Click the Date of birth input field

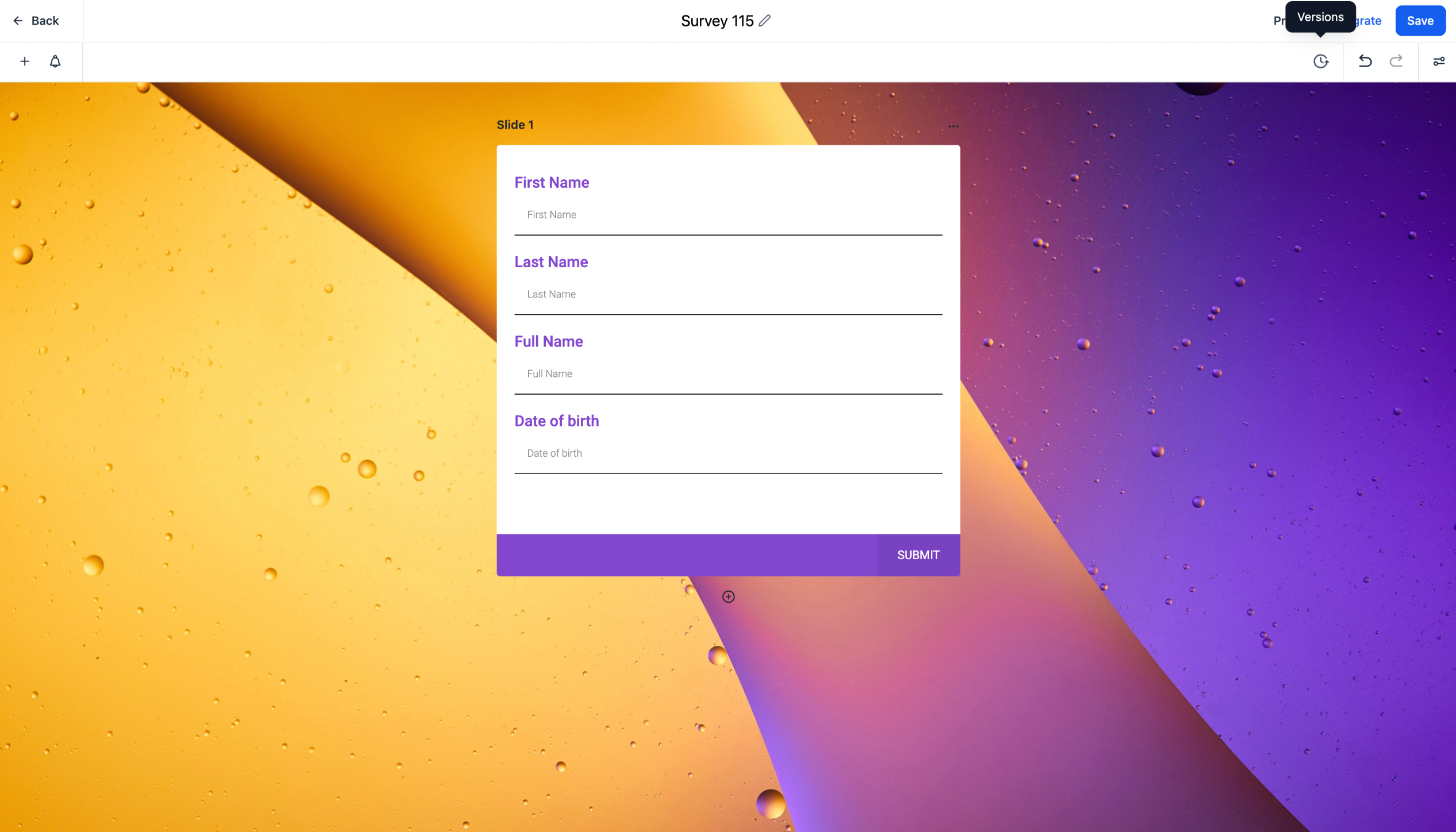click(728, 453)
